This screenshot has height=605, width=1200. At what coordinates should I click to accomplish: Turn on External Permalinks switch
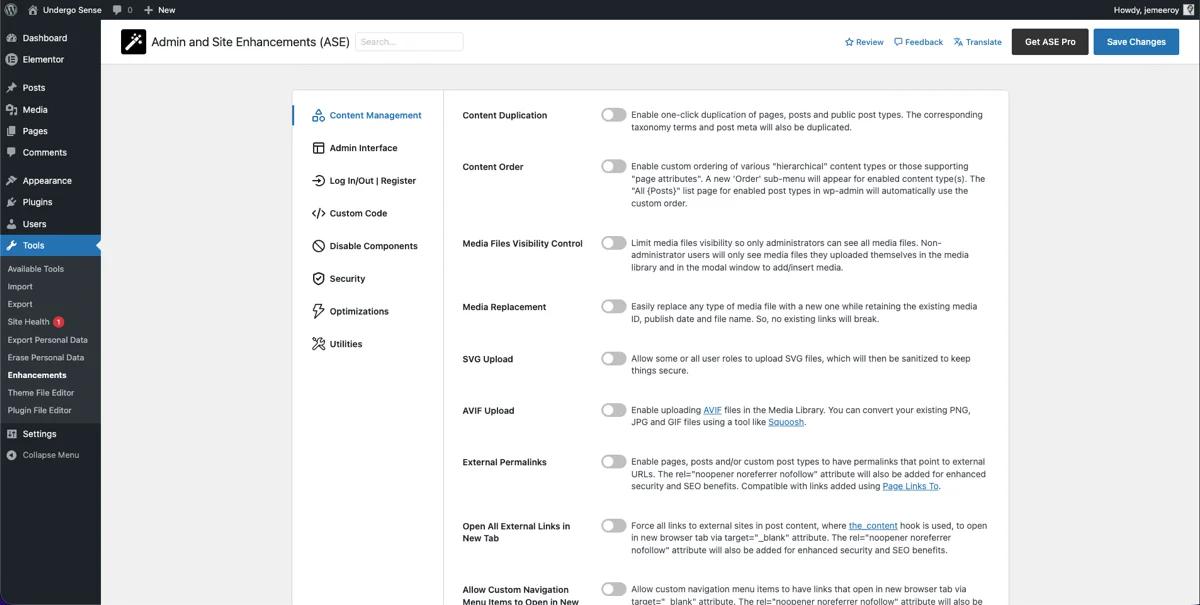point(613,462)
